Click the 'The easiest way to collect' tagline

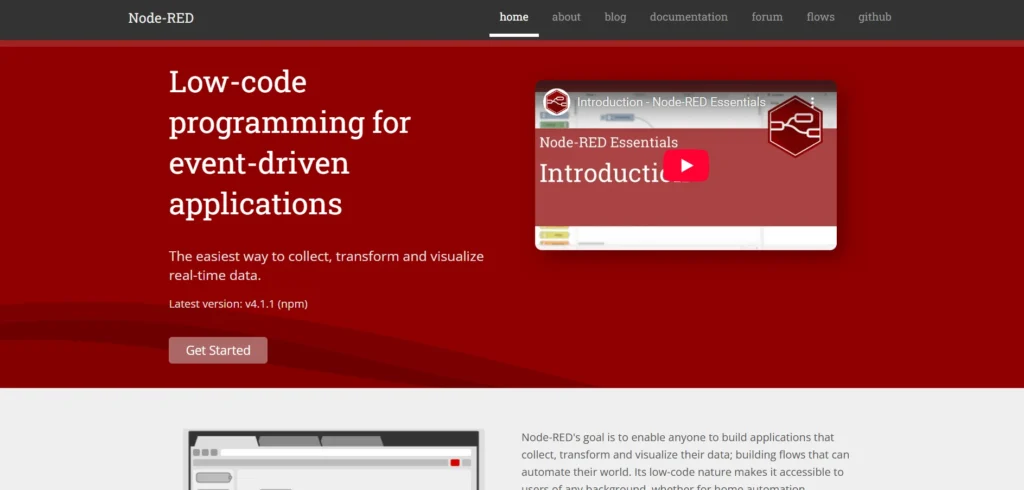[327, 265]
